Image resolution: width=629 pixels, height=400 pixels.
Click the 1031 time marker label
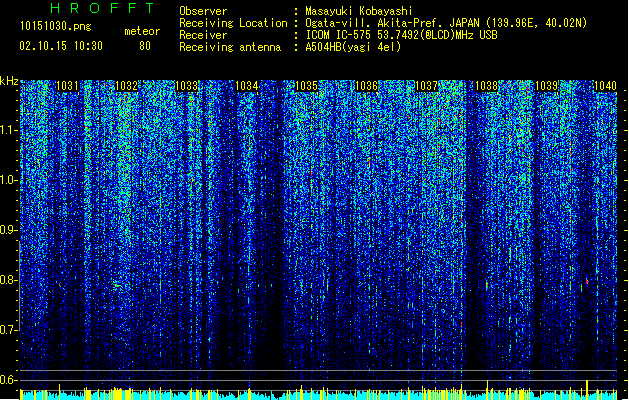(x=67, y=86)
